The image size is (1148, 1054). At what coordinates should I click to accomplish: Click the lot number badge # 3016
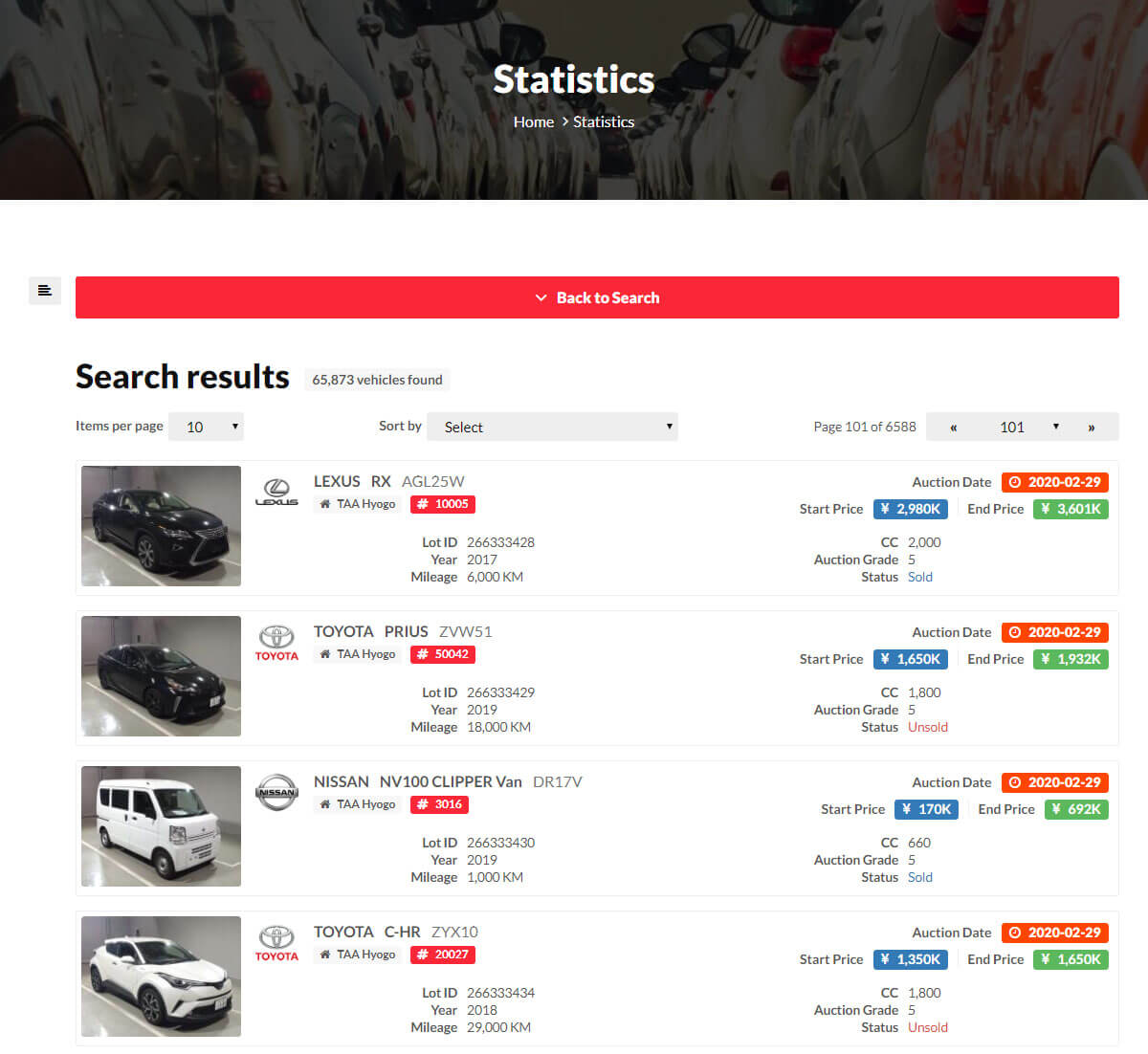point(439,804)
